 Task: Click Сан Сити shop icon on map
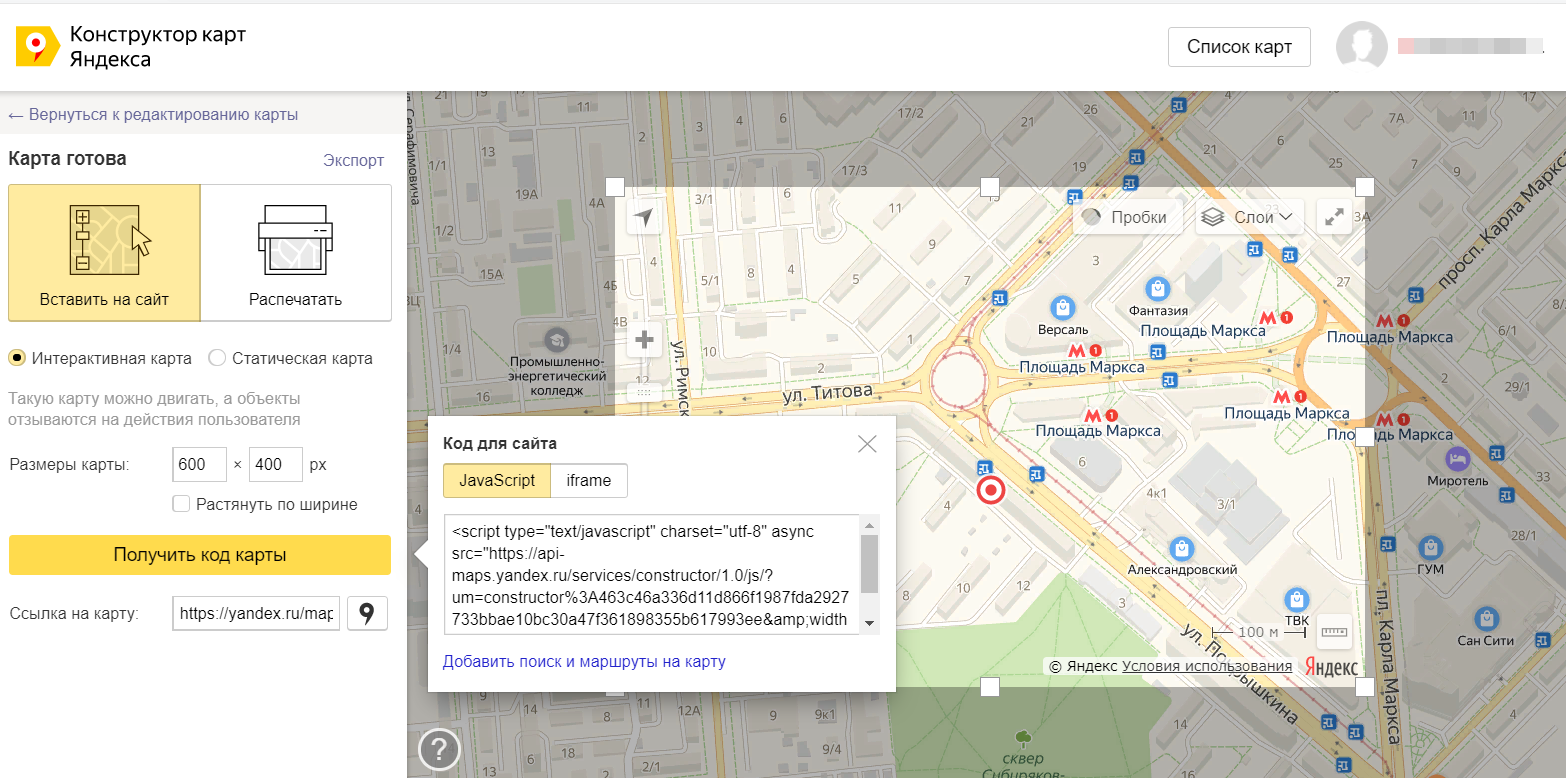1489,618
